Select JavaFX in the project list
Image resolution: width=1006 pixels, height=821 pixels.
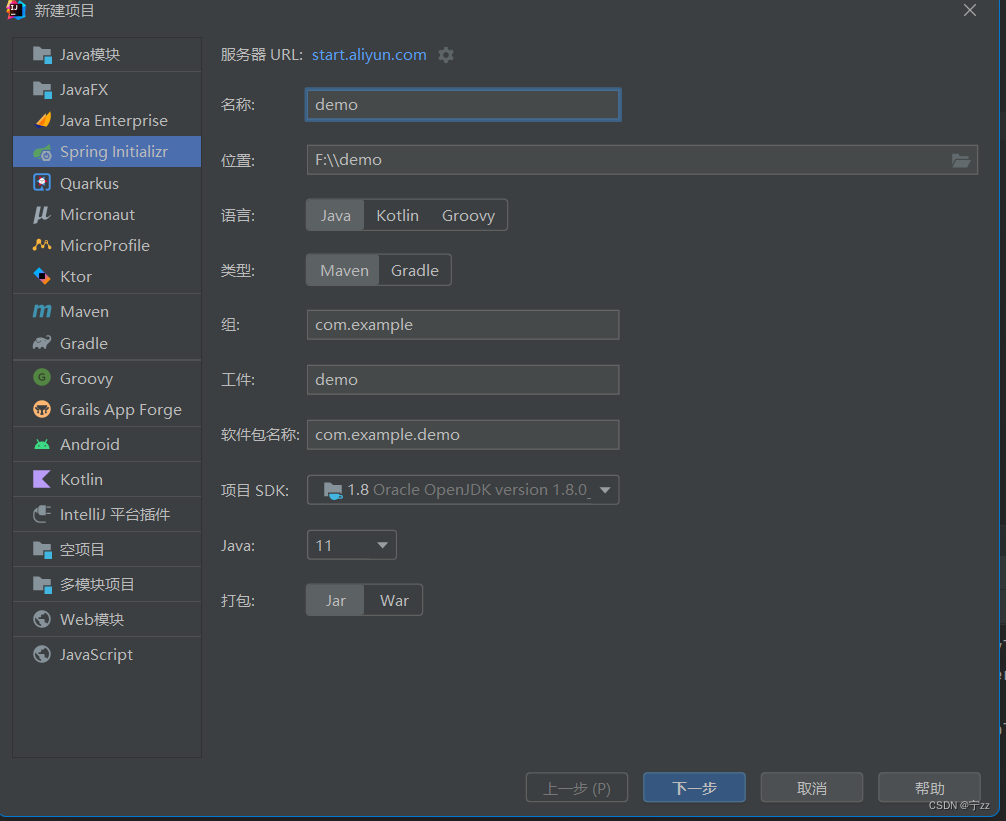[x=107, y=90]
